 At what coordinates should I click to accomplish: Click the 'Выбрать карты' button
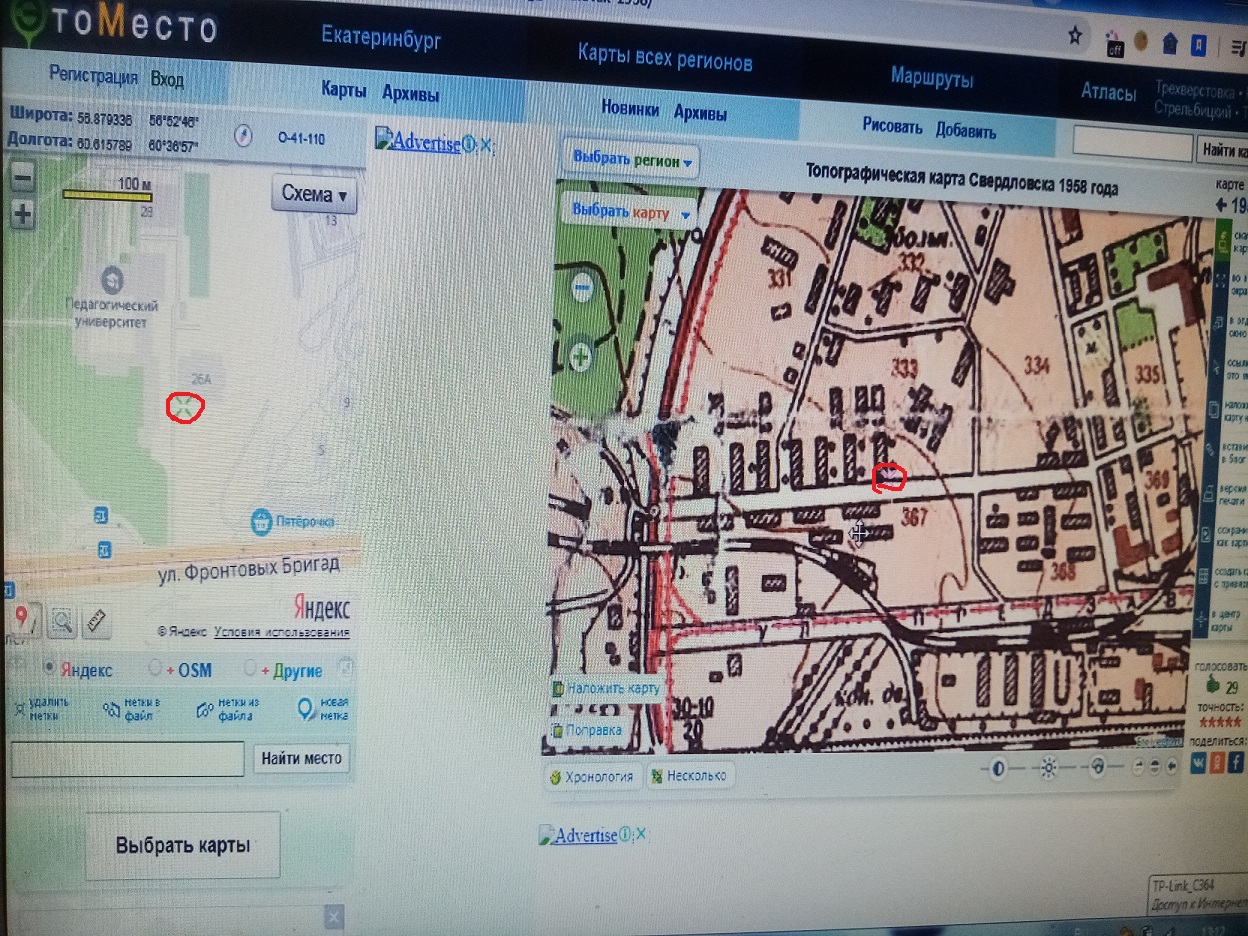click(182, 844)
